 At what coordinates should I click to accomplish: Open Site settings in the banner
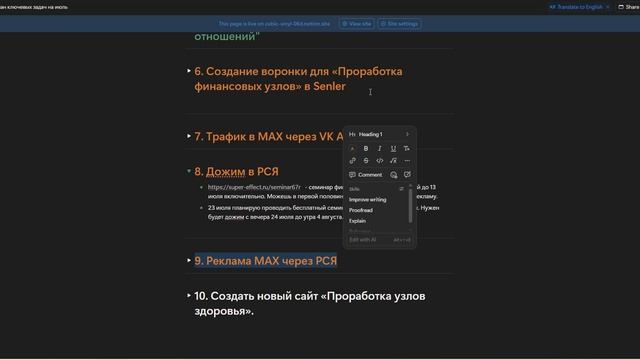(x=399, y=24)
